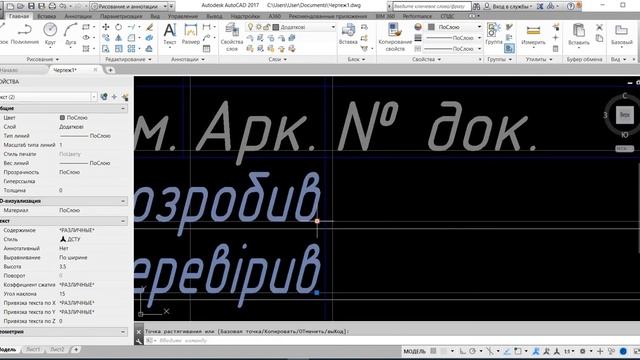Screen dimensions: 640x360
Task: Switch to the Лист1 layout tab
Action: point(33,349)
